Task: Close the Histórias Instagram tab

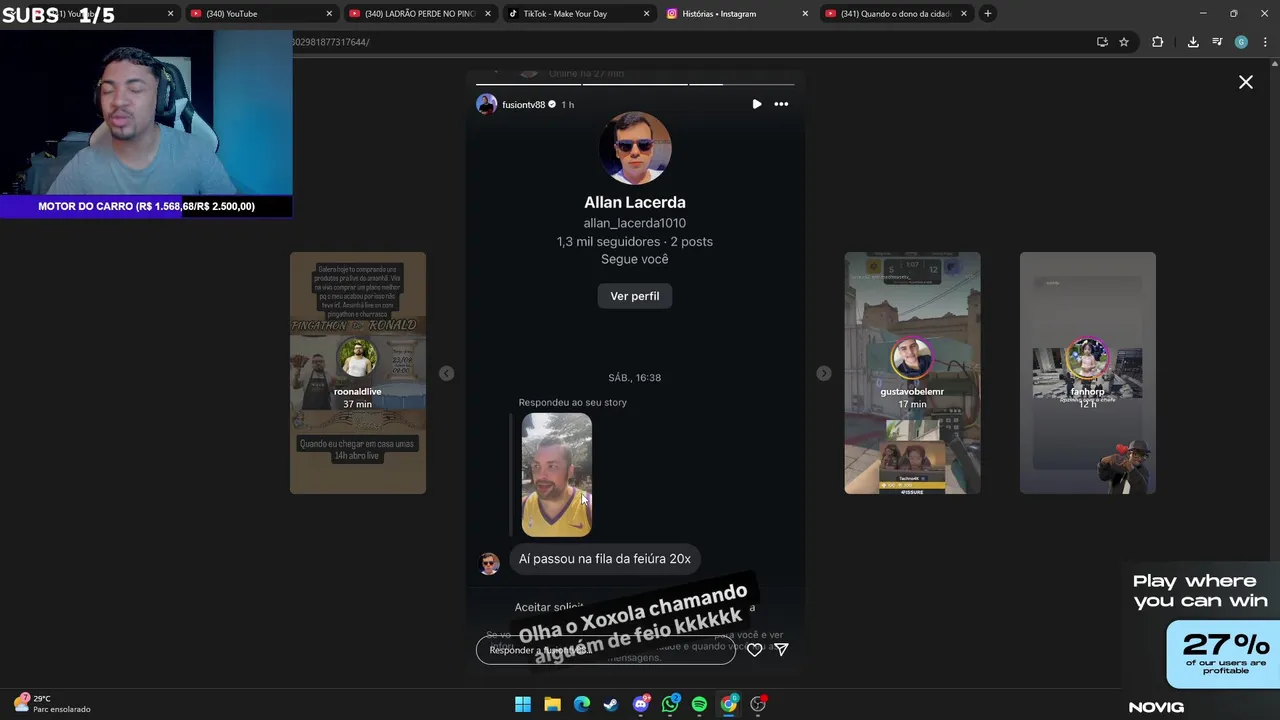Action: [x=805, y=14]
